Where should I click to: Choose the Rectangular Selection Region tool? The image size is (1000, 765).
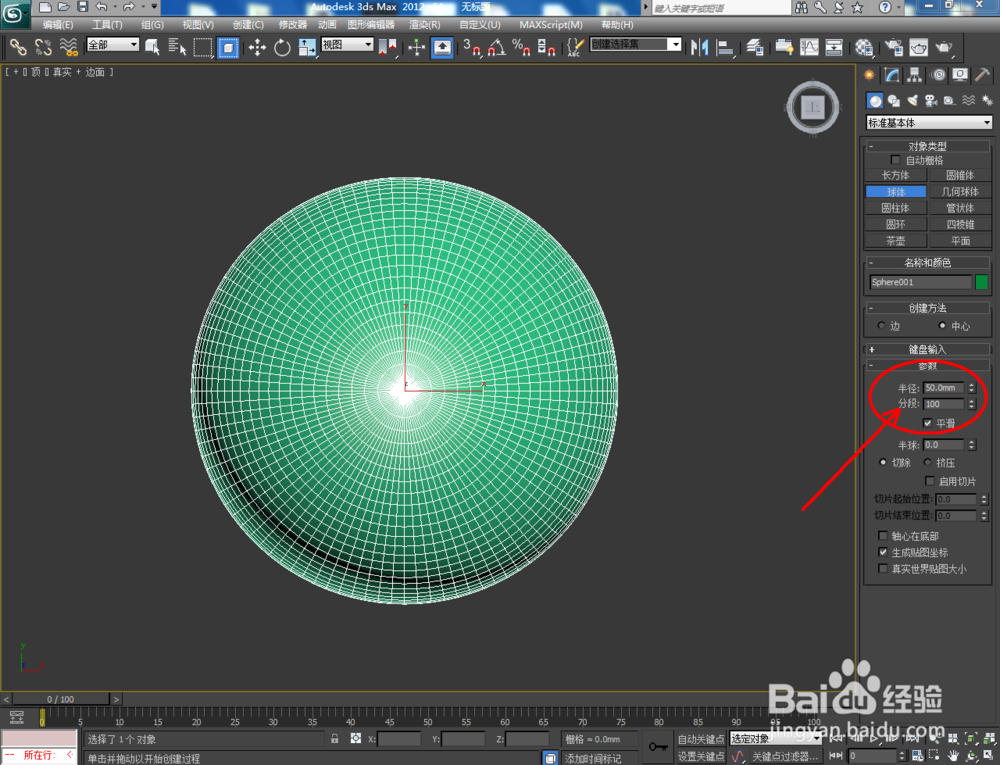point(203,47)
